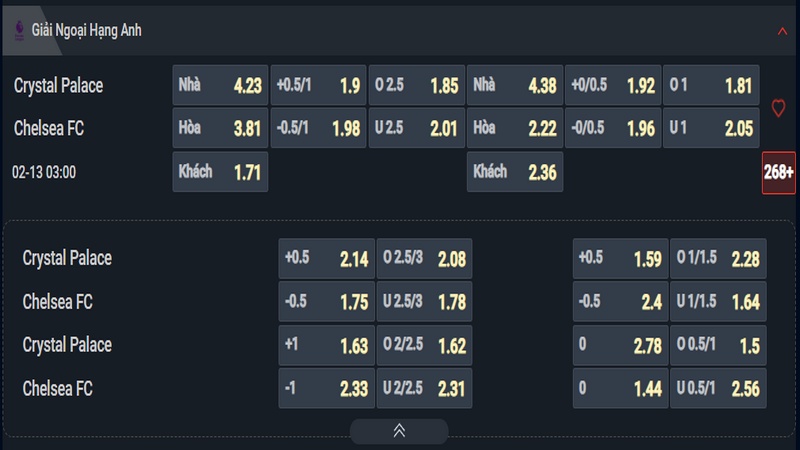Viewport: 800px width, 450px height.
Task: Select first-half Nhà odds 4.38
Action: pyautogui.click(x=515, y=85)
